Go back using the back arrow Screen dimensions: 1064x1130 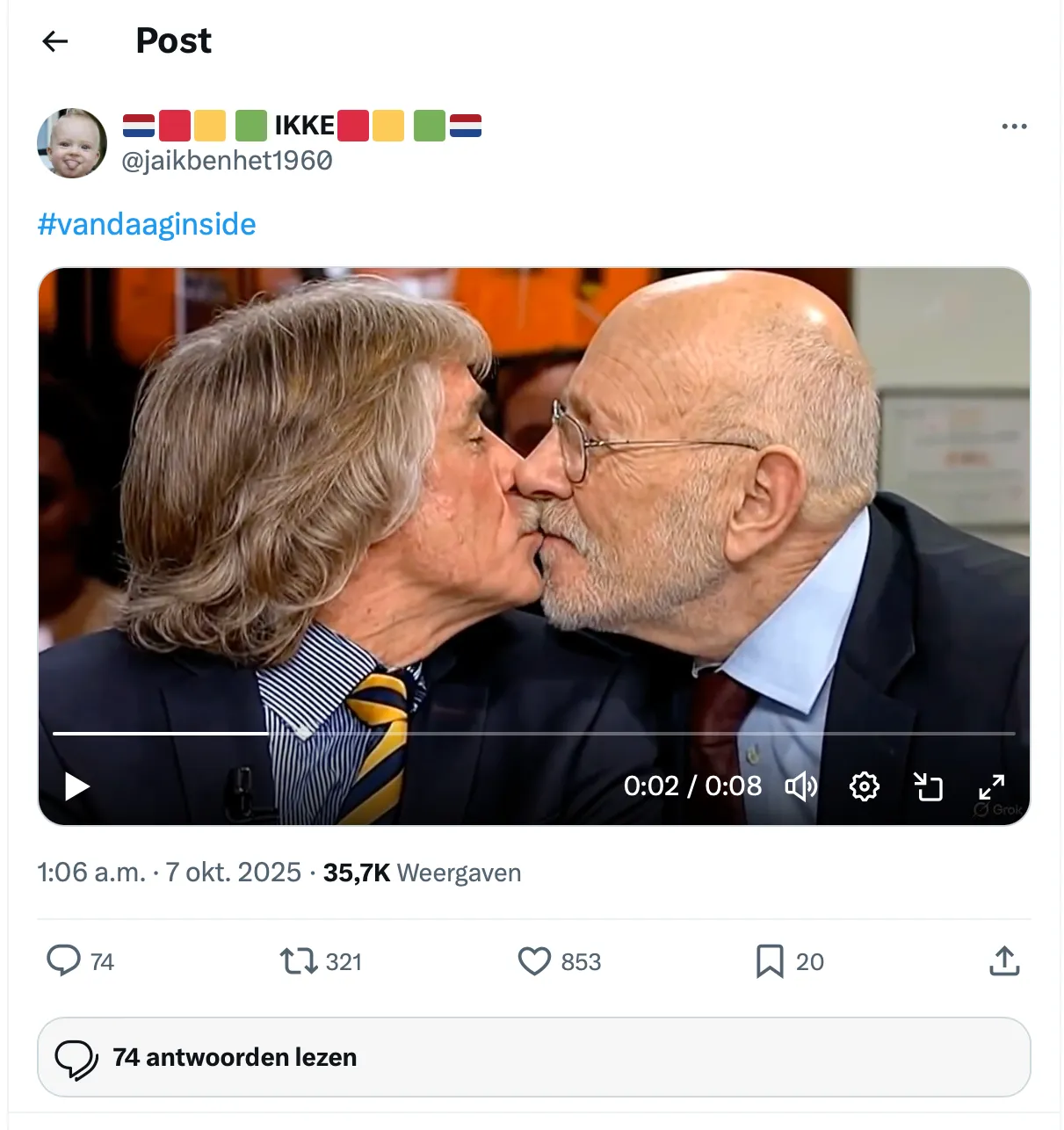click(x=55, y=41)
